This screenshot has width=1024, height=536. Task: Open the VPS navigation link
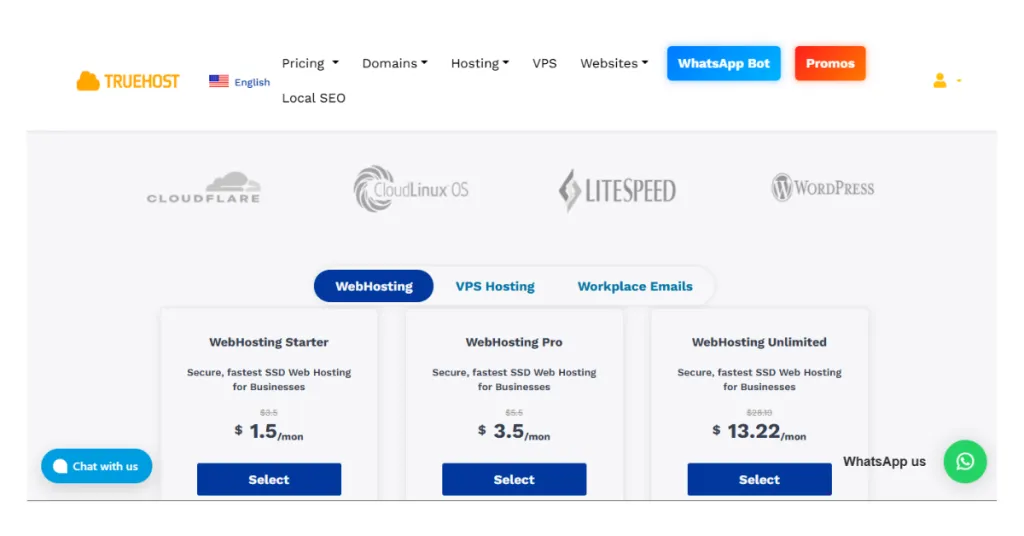click(x=545, y=63)
